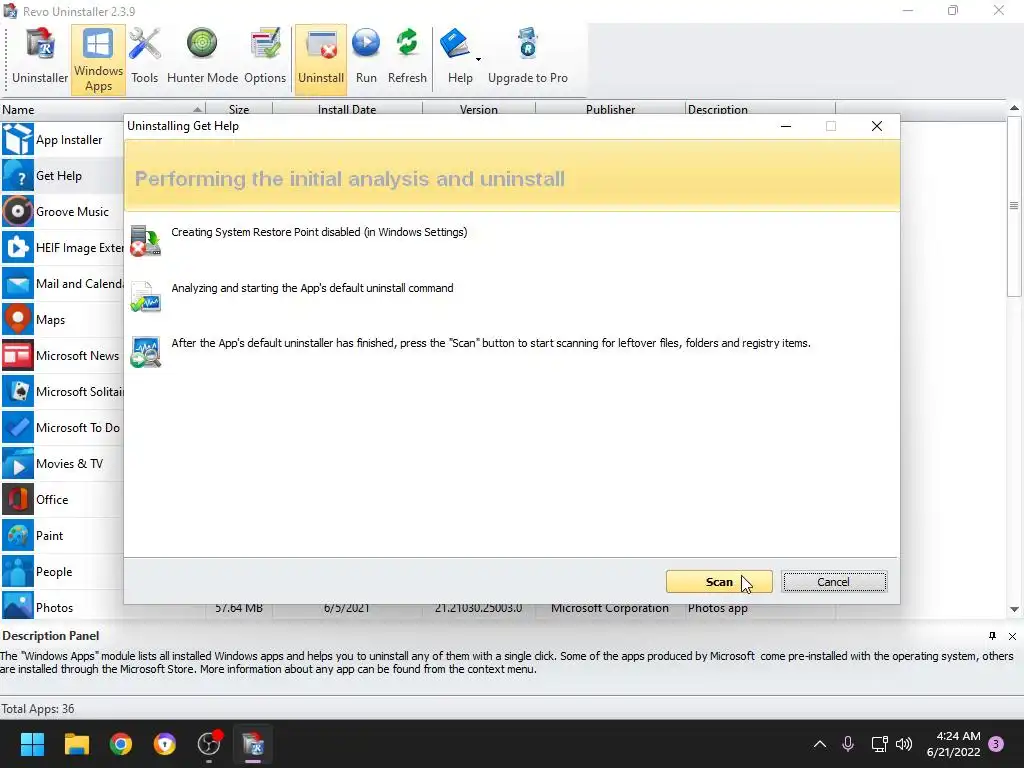This screenshot has width=1024, height=768.
Task: Click Microsoft Corporation publisher cell of Photos
Action: (x=610, y=608)
